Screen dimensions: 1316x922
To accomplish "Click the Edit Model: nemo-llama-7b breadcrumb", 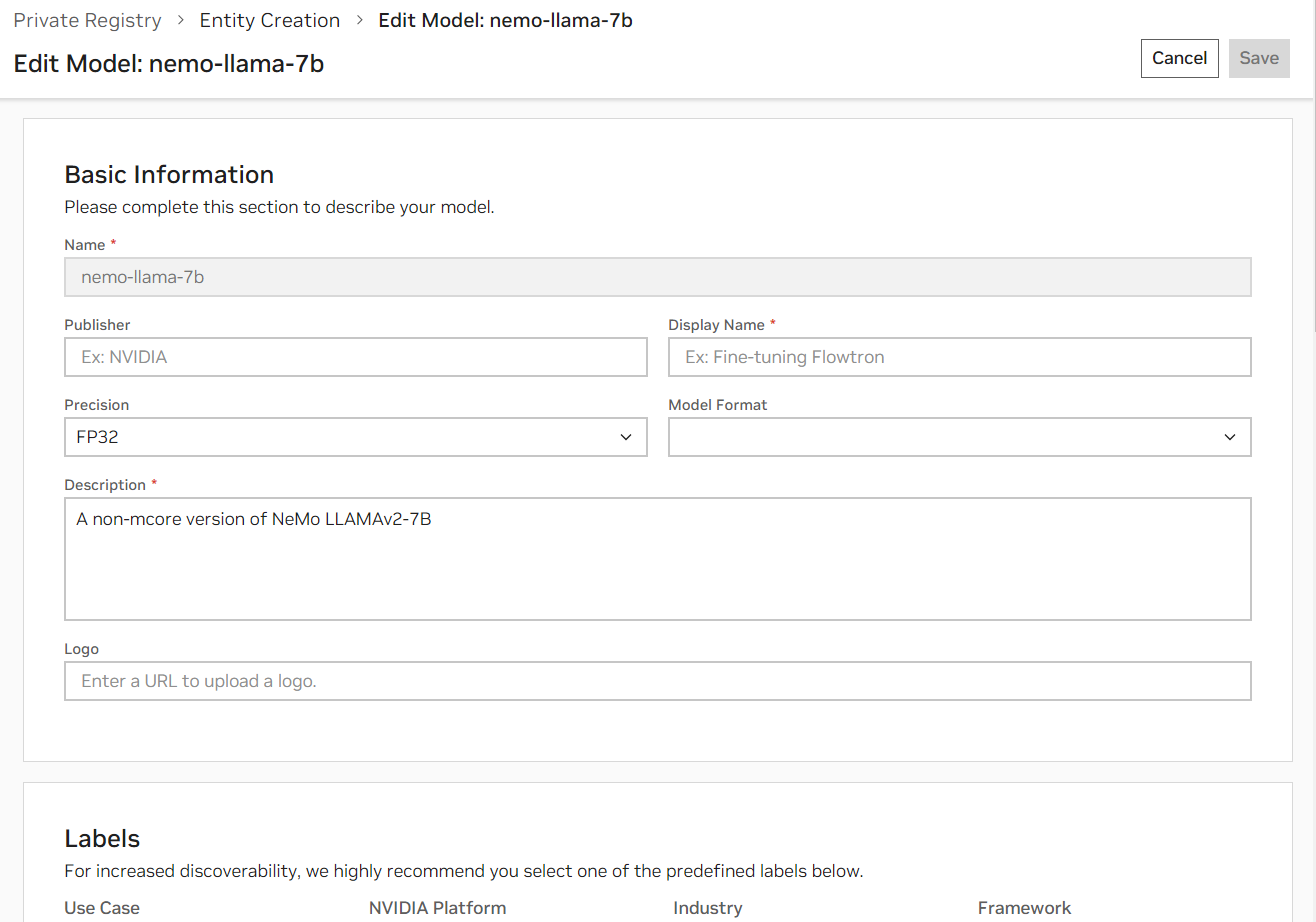I will point(505,21).
